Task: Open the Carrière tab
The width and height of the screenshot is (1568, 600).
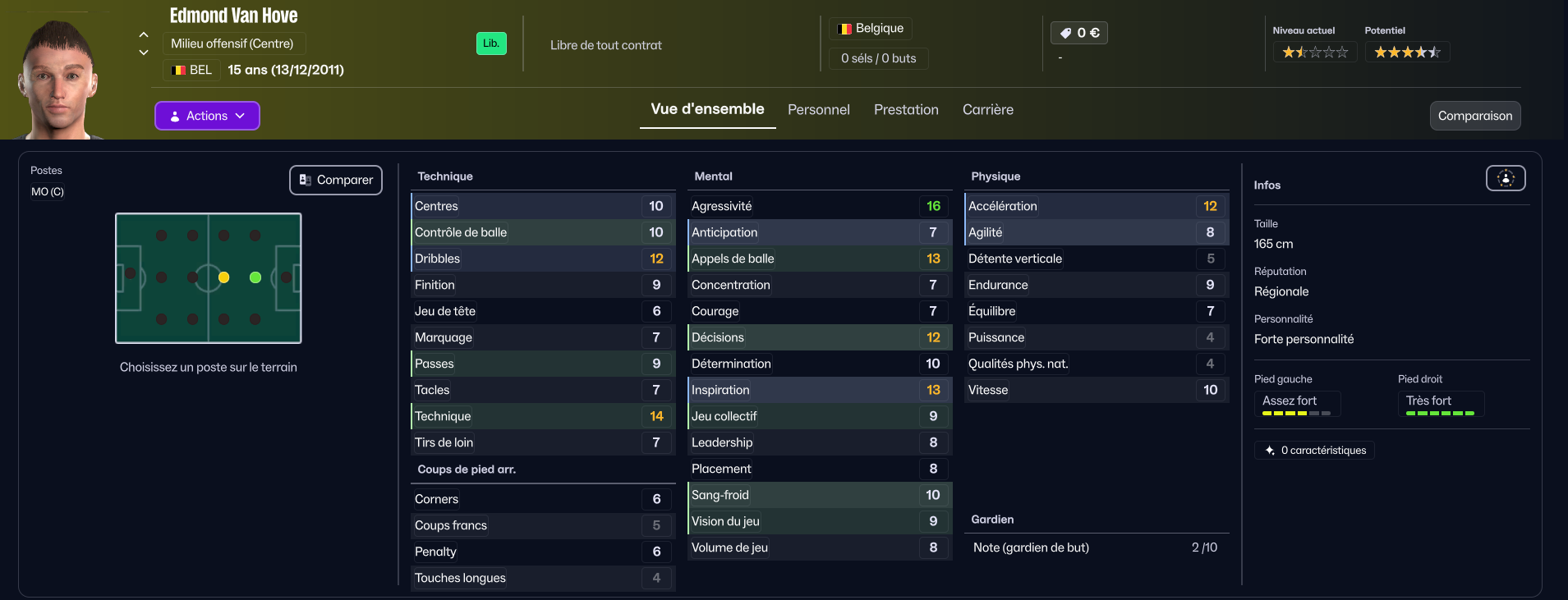Action: point(987,110)
